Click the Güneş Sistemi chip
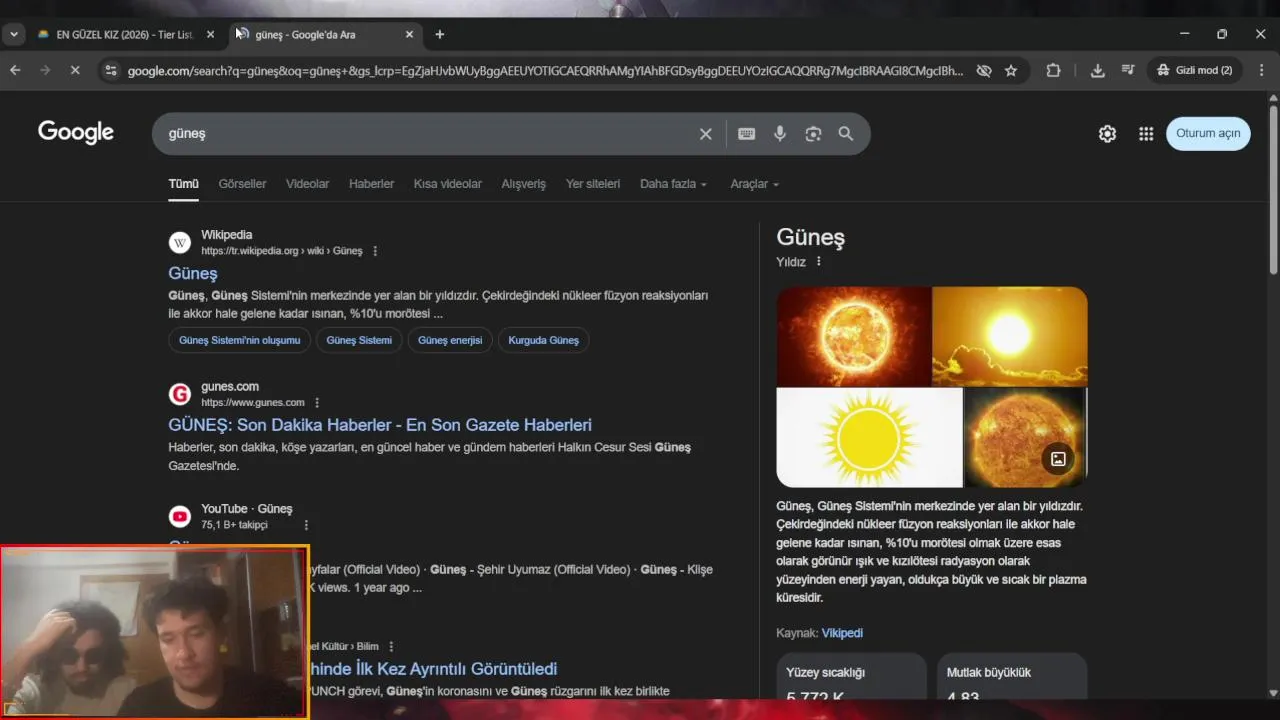The width and height of the screenshot is (1280, 720). tap(359, 340)
